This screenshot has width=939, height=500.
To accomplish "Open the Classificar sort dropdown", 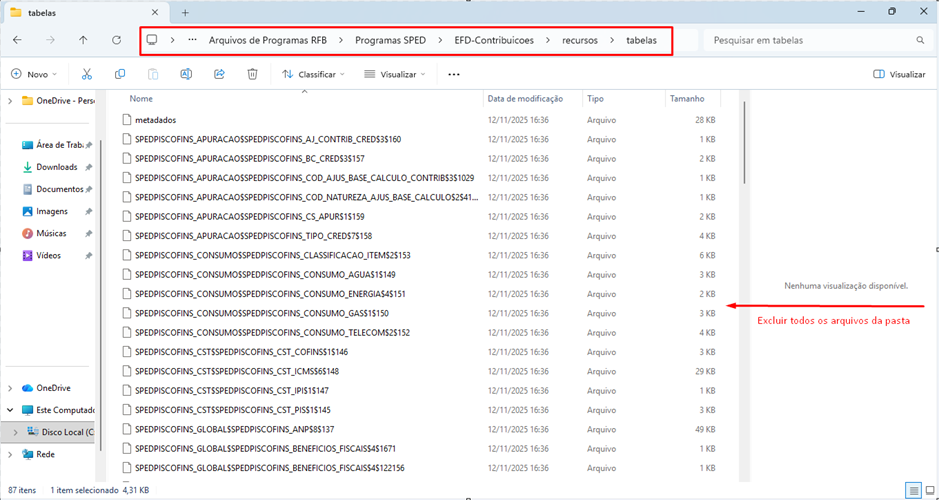I will (x=313, y=74).
